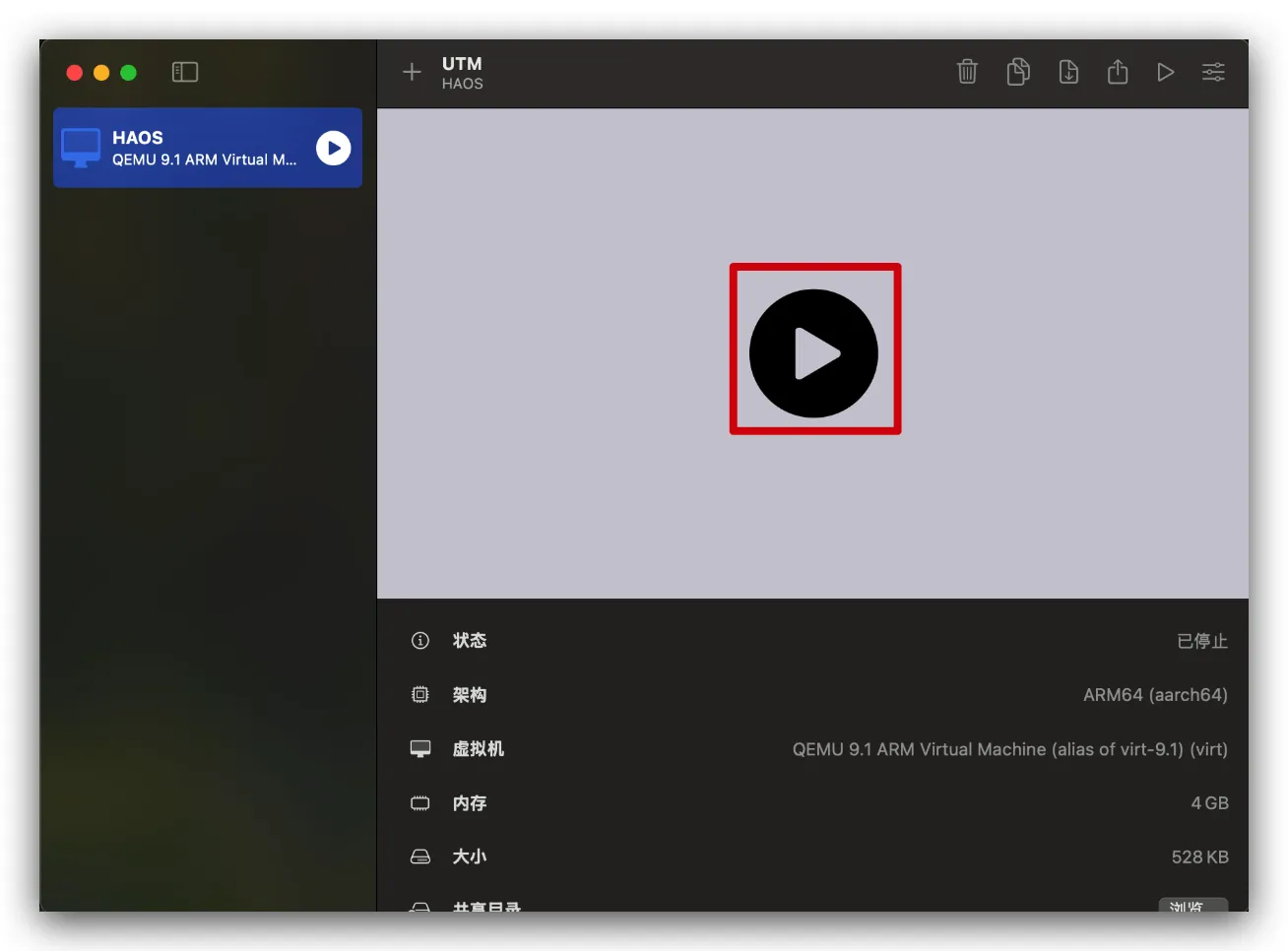Open the VM settings sliders icon
Screen dimensions: 1288x951
tap(1213, 72)
